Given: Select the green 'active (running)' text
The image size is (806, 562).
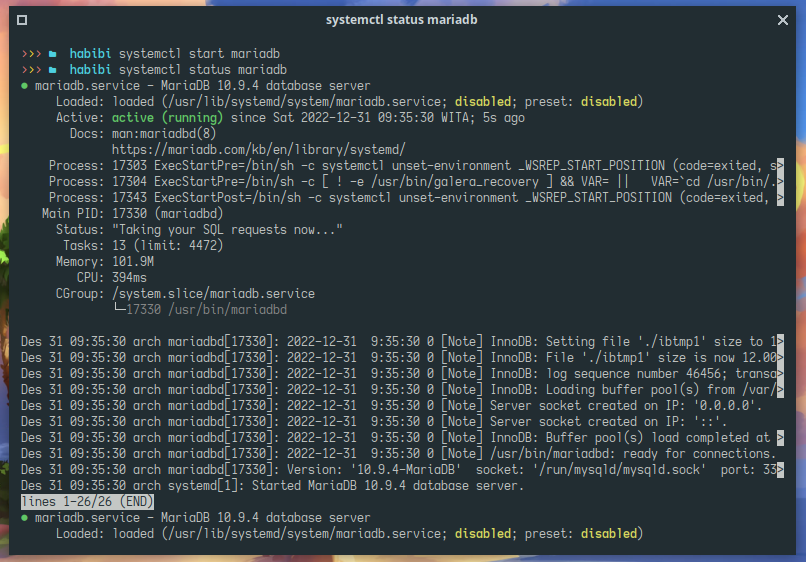Looking at the screenshot, I should click(x=168, y=118).
